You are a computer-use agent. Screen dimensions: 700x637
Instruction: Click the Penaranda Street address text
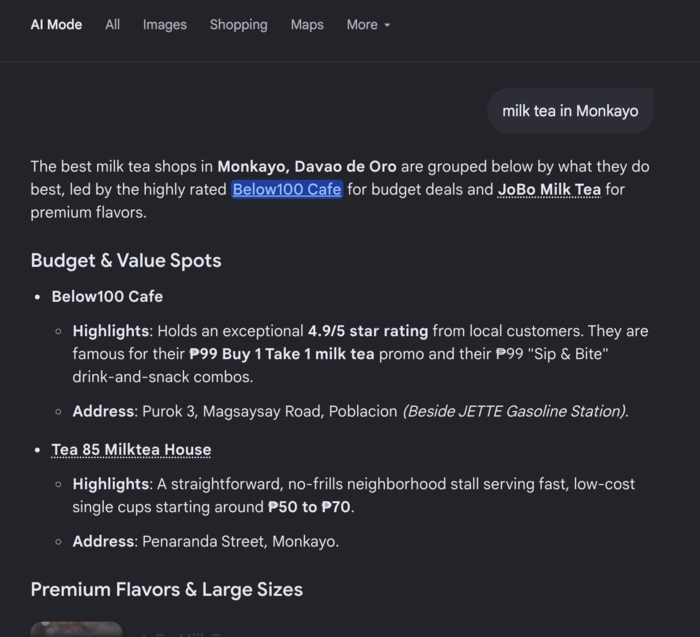pyautogui.click(x=241, y=541)
